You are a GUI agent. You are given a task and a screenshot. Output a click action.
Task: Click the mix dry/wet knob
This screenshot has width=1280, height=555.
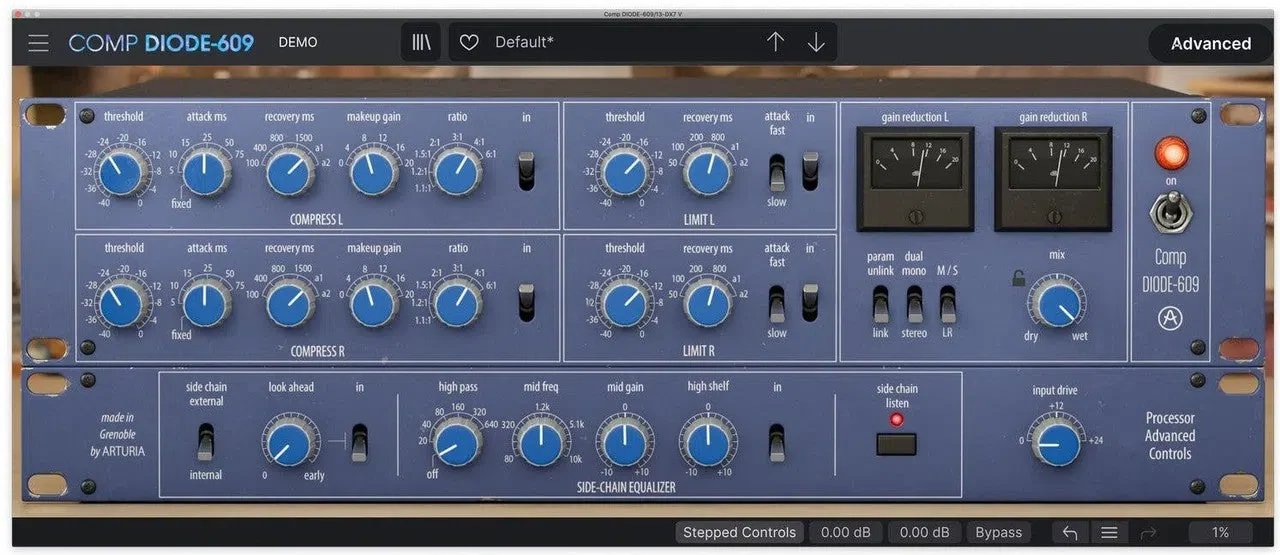tap(1056, 303)
